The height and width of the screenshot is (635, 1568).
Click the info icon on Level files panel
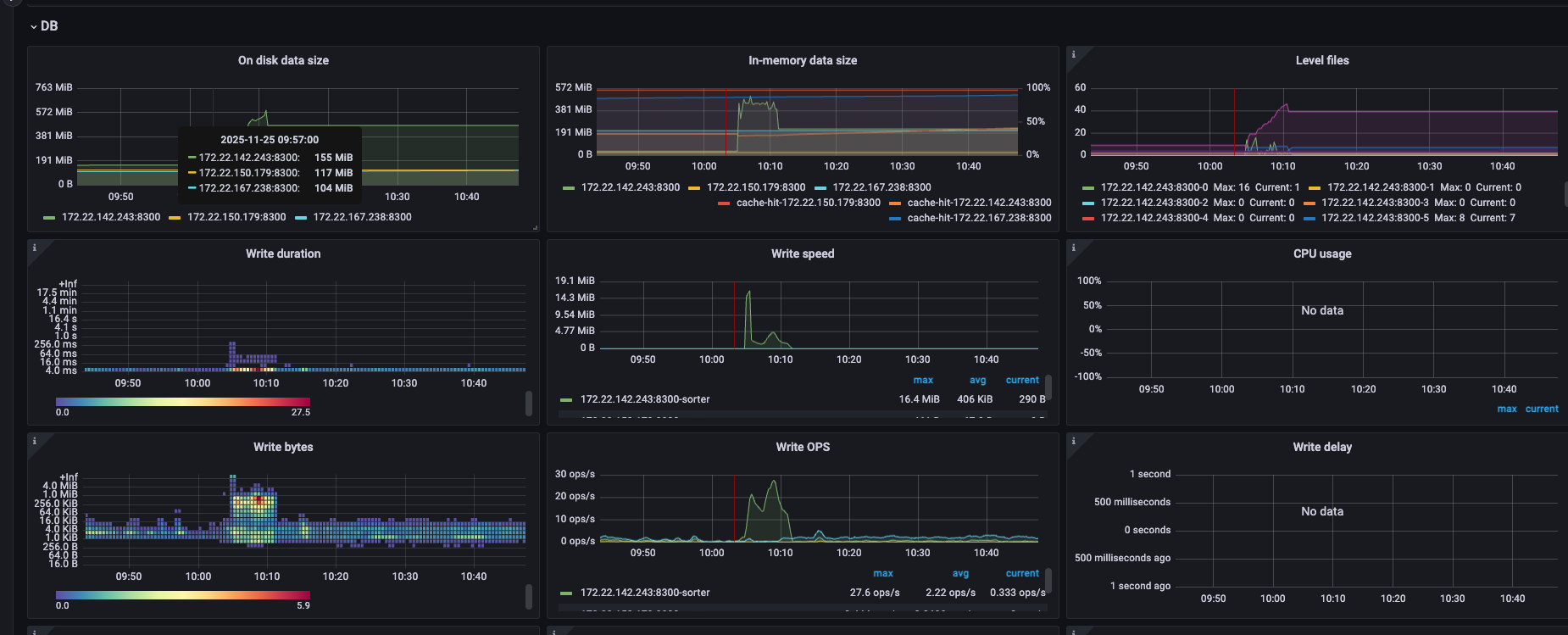coord(1073,54)
